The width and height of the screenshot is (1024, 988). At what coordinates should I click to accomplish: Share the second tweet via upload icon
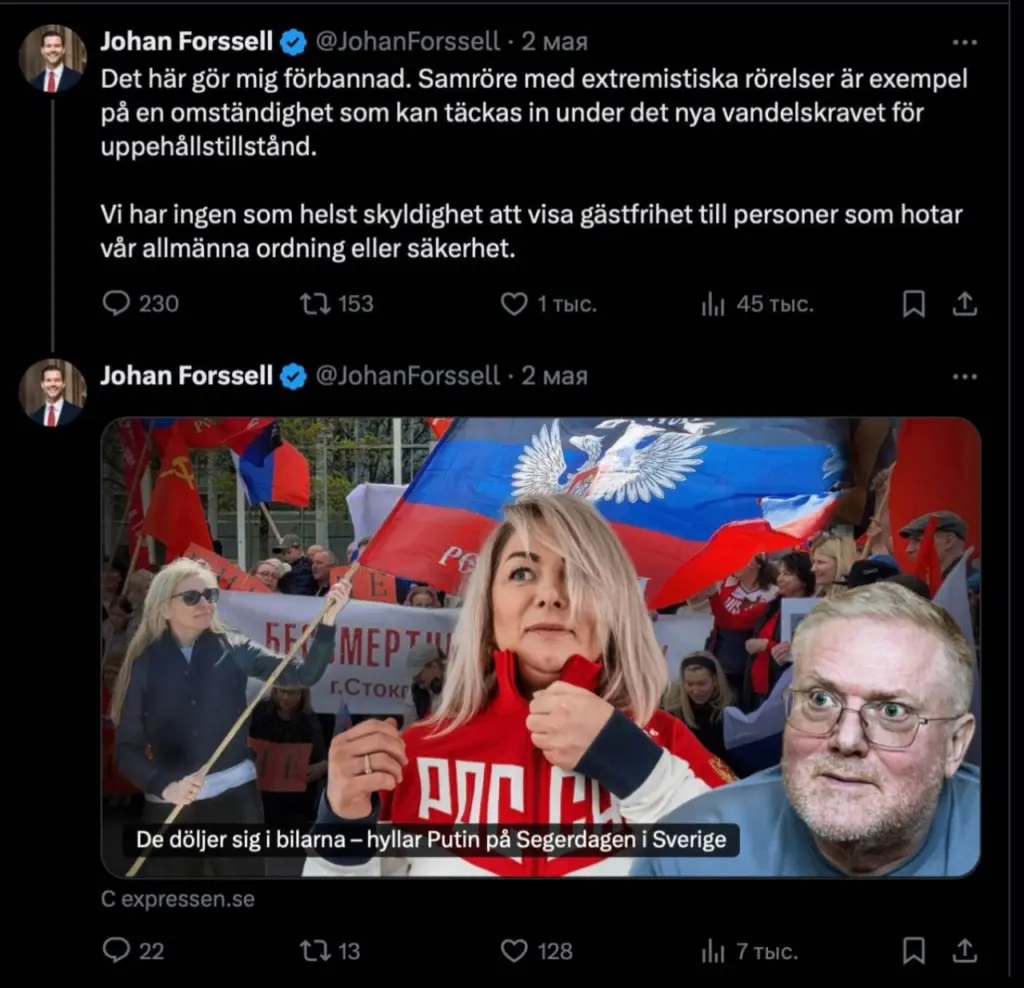pos(965,951)
